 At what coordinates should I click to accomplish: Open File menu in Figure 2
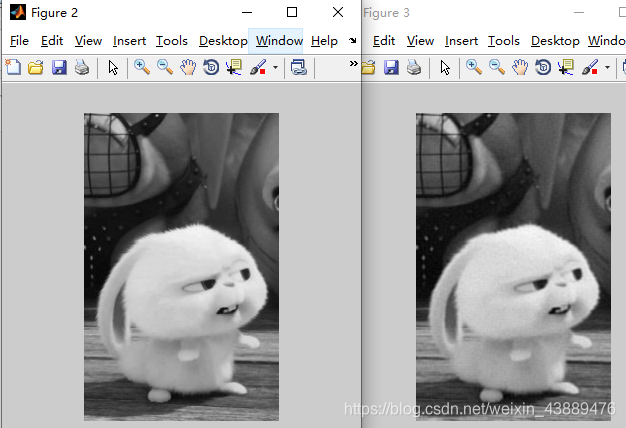[x=19, y=41]
